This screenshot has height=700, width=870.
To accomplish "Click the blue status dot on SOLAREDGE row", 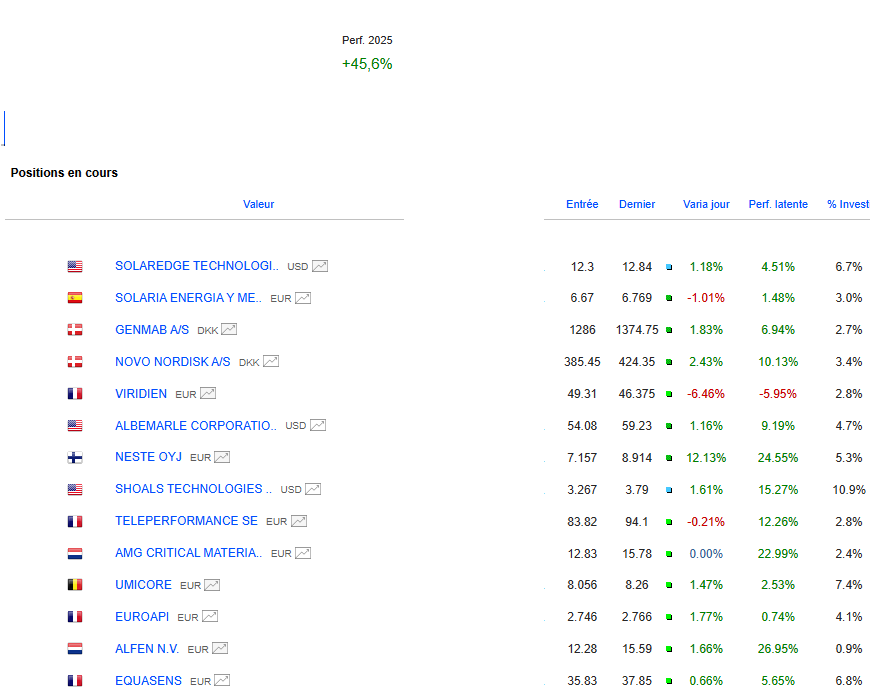I will 669,267.
